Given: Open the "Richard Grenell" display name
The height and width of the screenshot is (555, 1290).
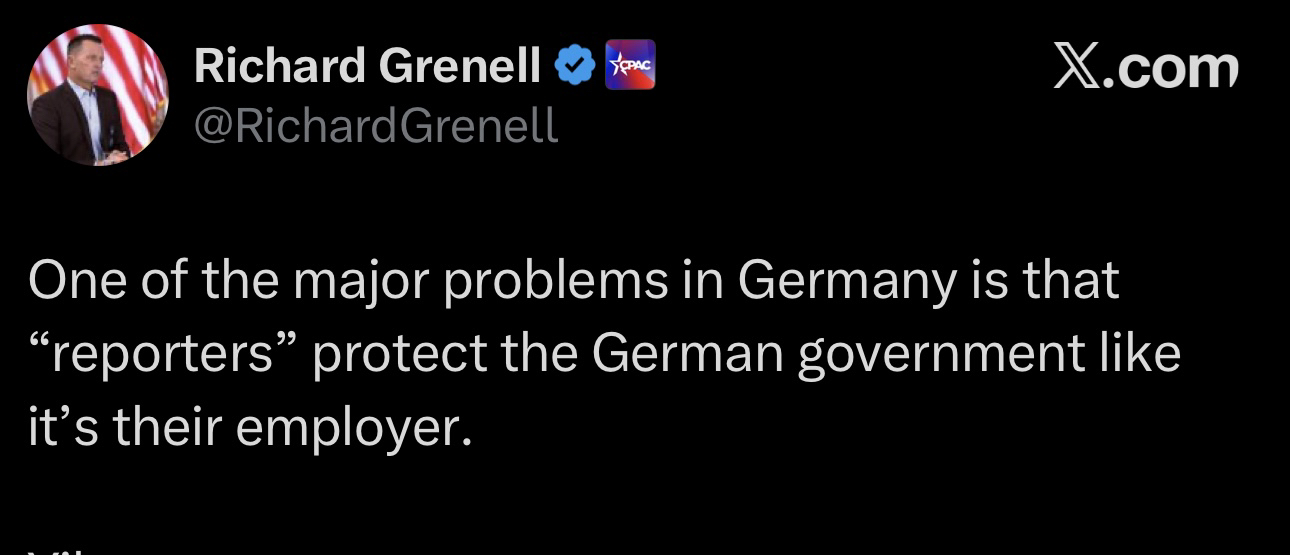Looking at the screenshot, I should coord(367,67).
